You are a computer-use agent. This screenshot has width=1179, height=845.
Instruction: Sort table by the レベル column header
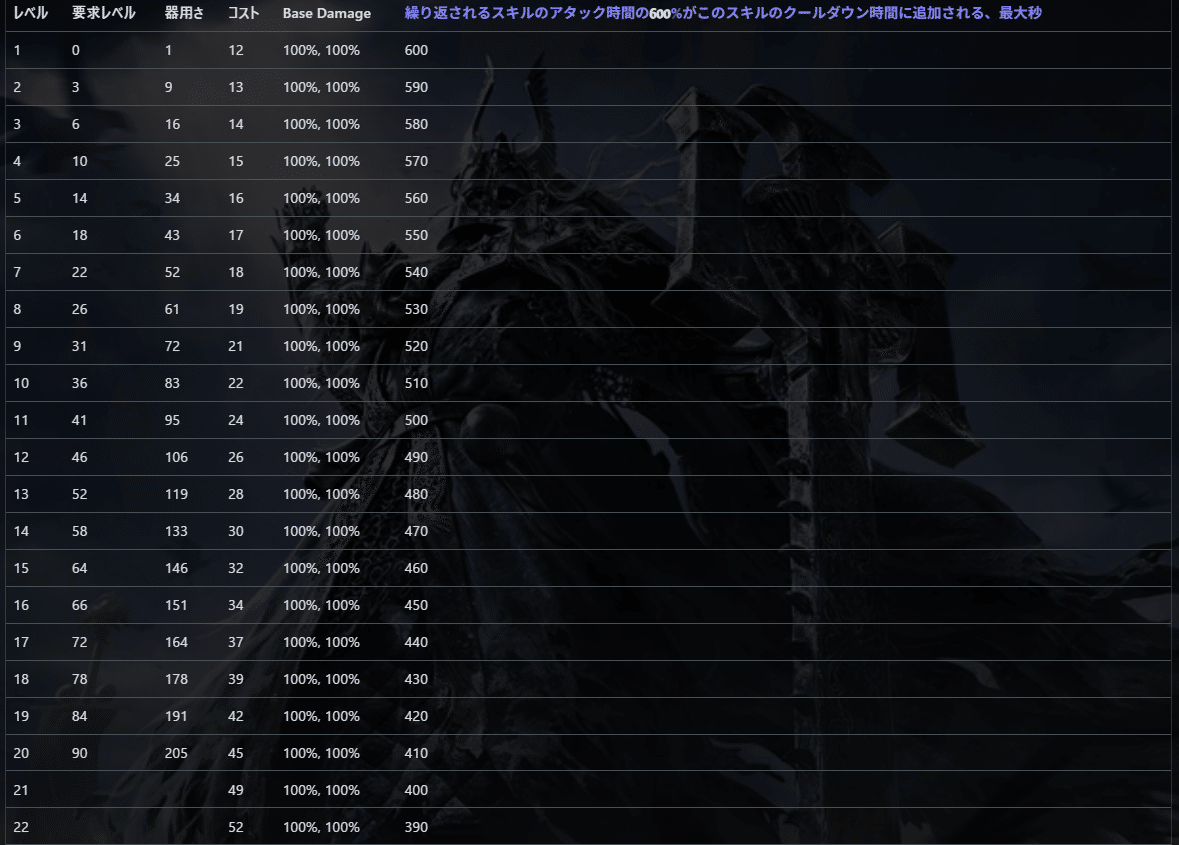[29, 14]
